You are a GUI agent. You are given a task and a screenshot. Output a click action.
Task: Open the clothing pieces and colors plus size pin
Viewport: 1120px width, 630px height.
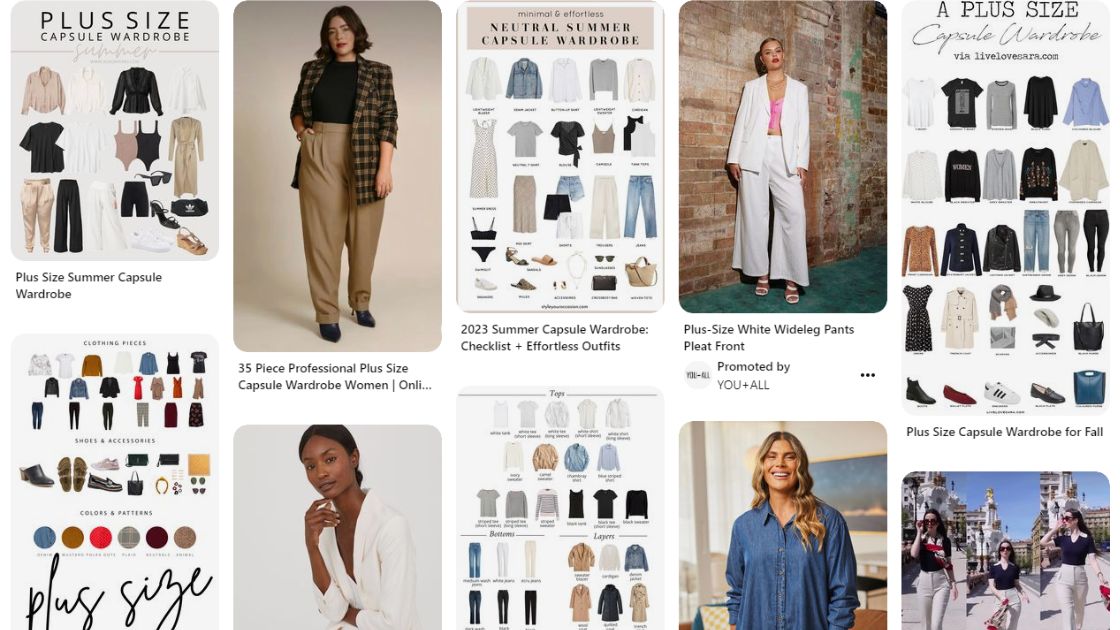click(x=114, y=482)
